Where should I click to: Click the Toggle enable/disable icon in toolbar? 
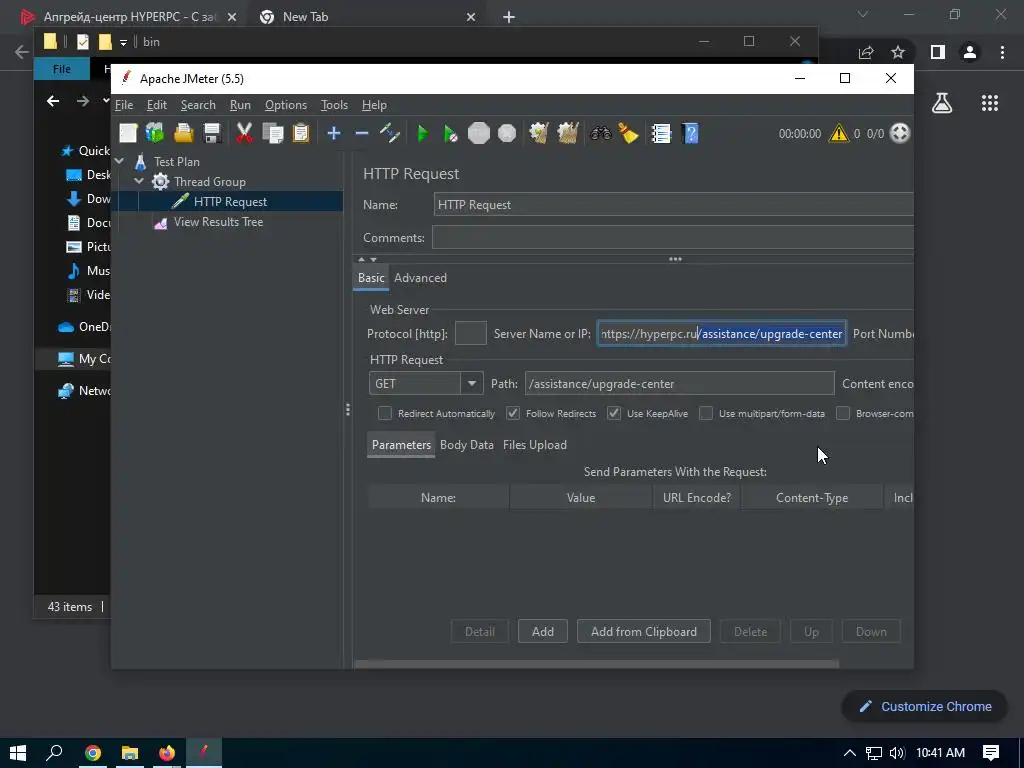[390, 133]
